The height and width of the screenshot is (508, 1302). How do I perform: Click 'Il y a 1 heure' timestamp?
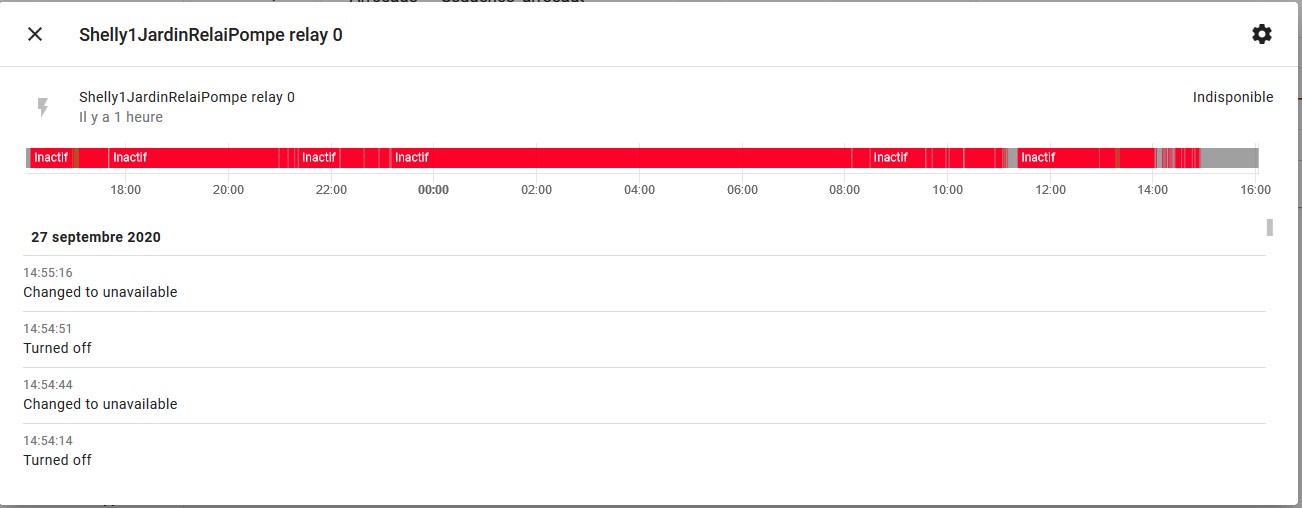coord(121,117)
